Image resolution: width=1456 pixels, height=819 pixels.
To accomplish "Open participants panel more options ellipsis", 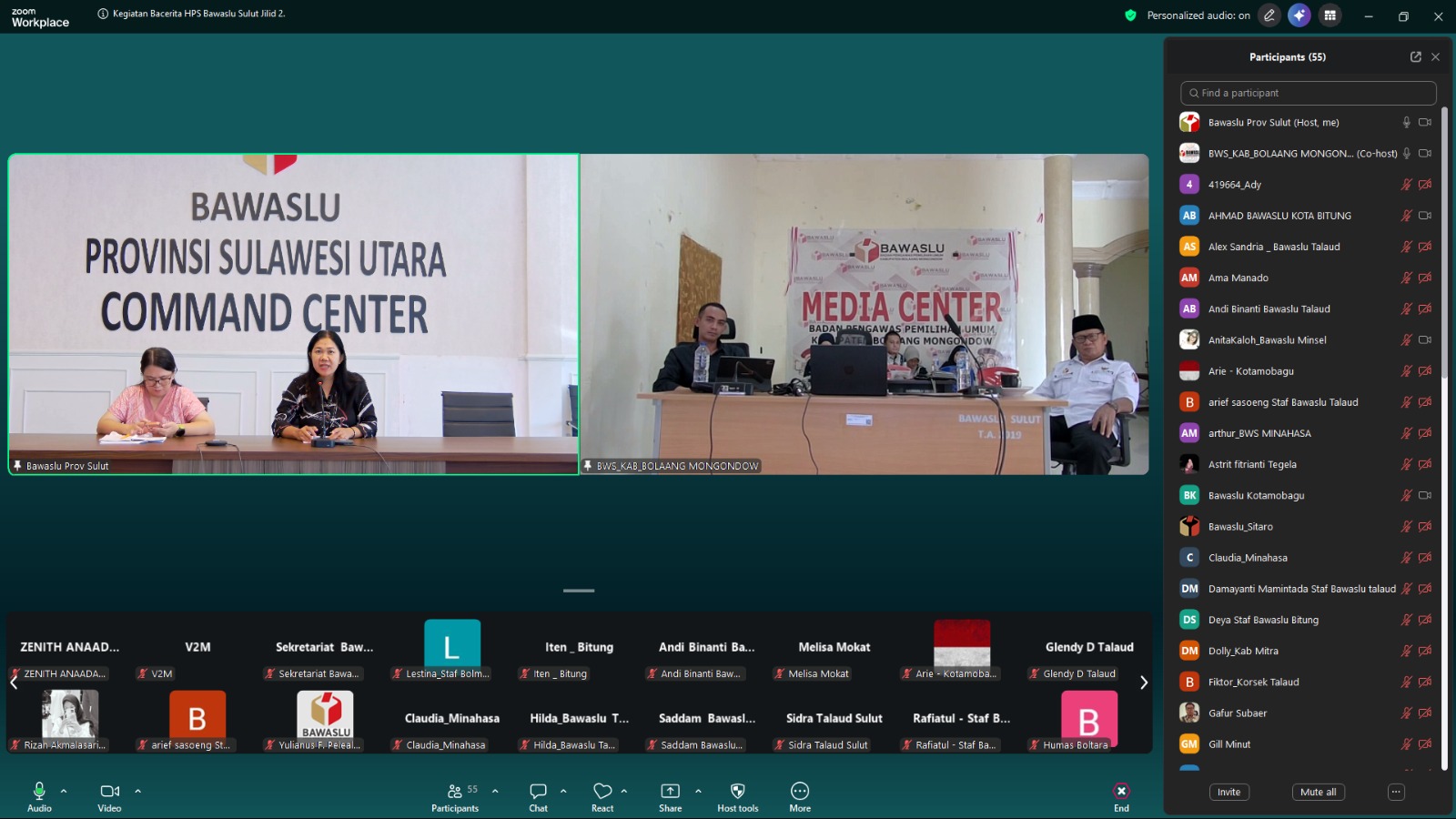I will click(1396, 792).
